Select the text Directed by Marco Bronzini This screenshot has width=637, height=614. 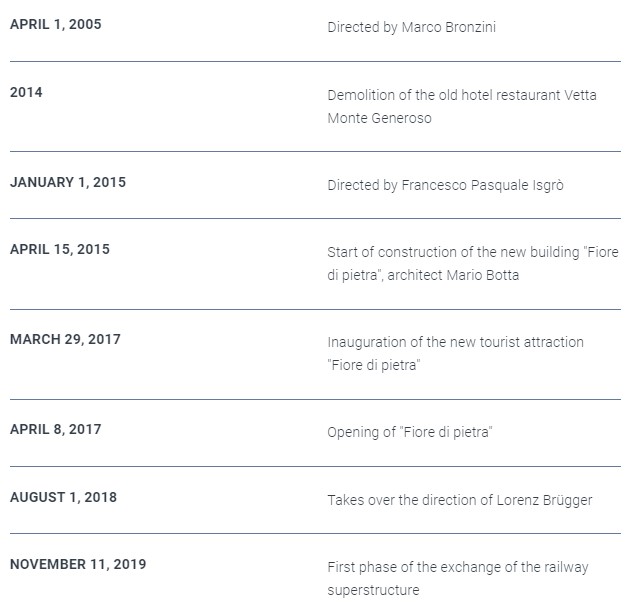click(x=412, y=27)
